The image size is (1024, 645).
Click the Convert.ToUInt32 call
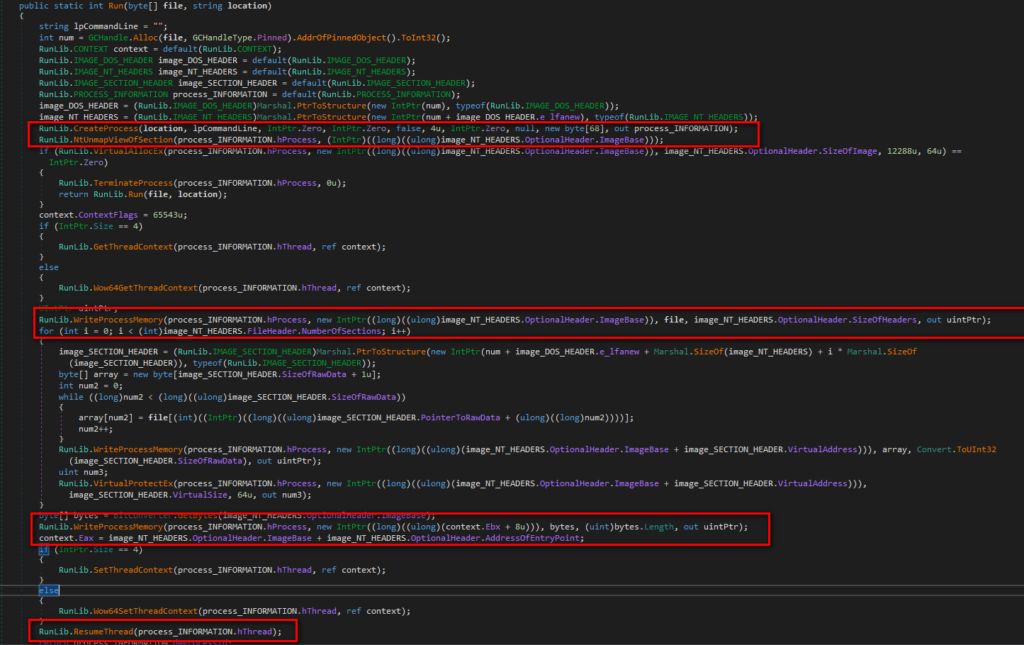click(956, 450)
